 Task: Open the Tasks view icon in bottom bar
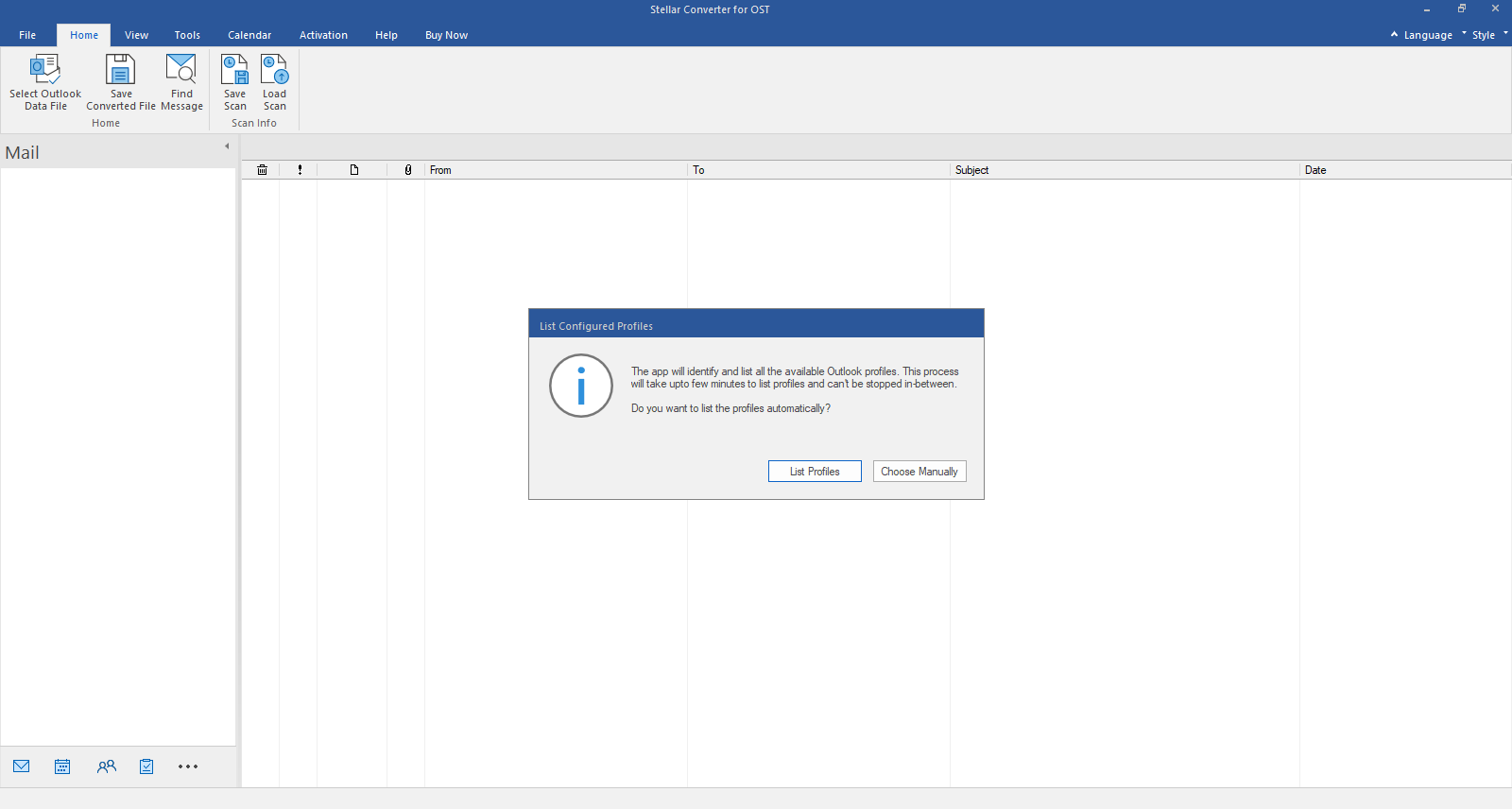(x=146, y=766)
